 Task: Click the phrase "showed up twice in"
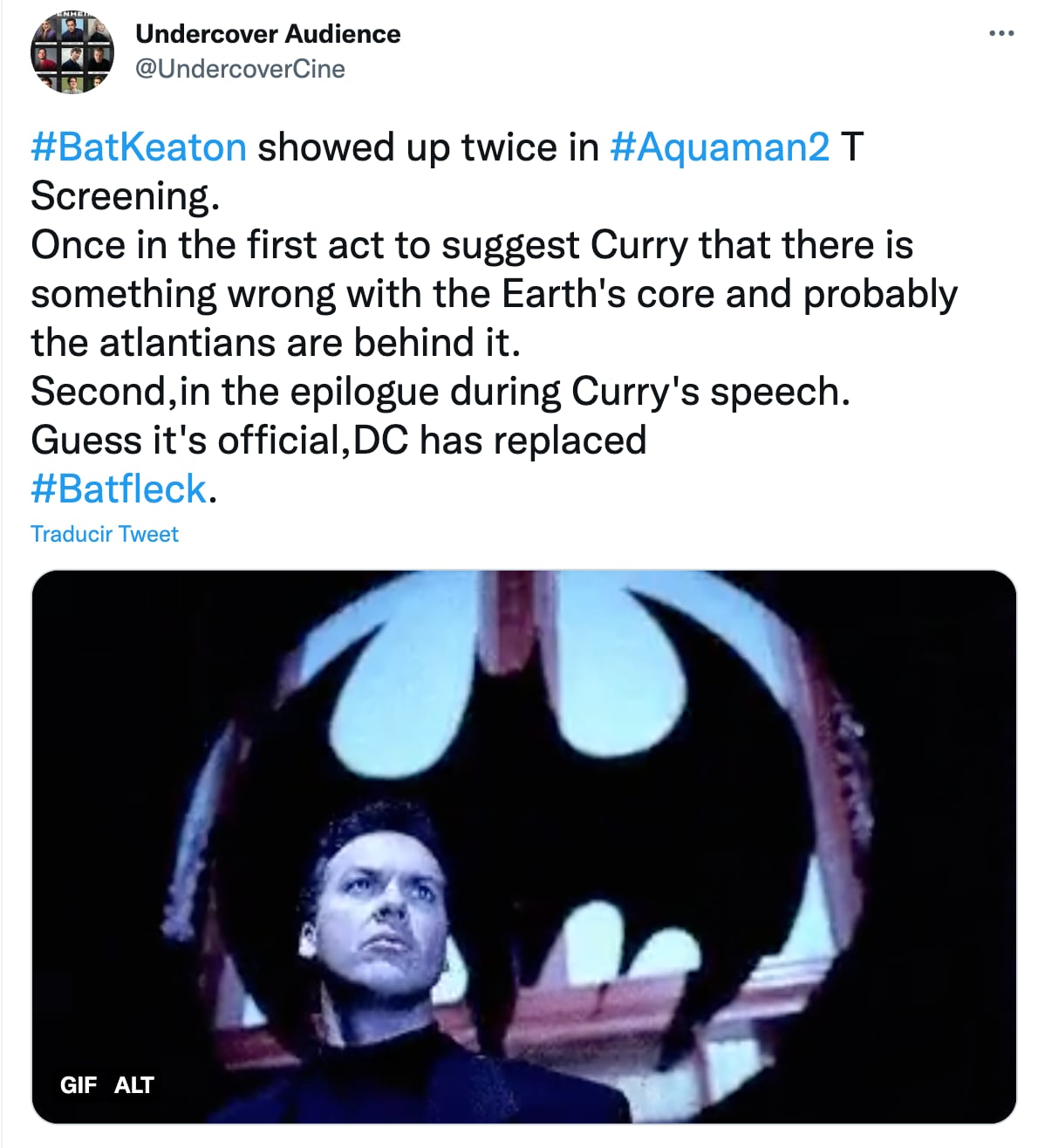(427, 147)
